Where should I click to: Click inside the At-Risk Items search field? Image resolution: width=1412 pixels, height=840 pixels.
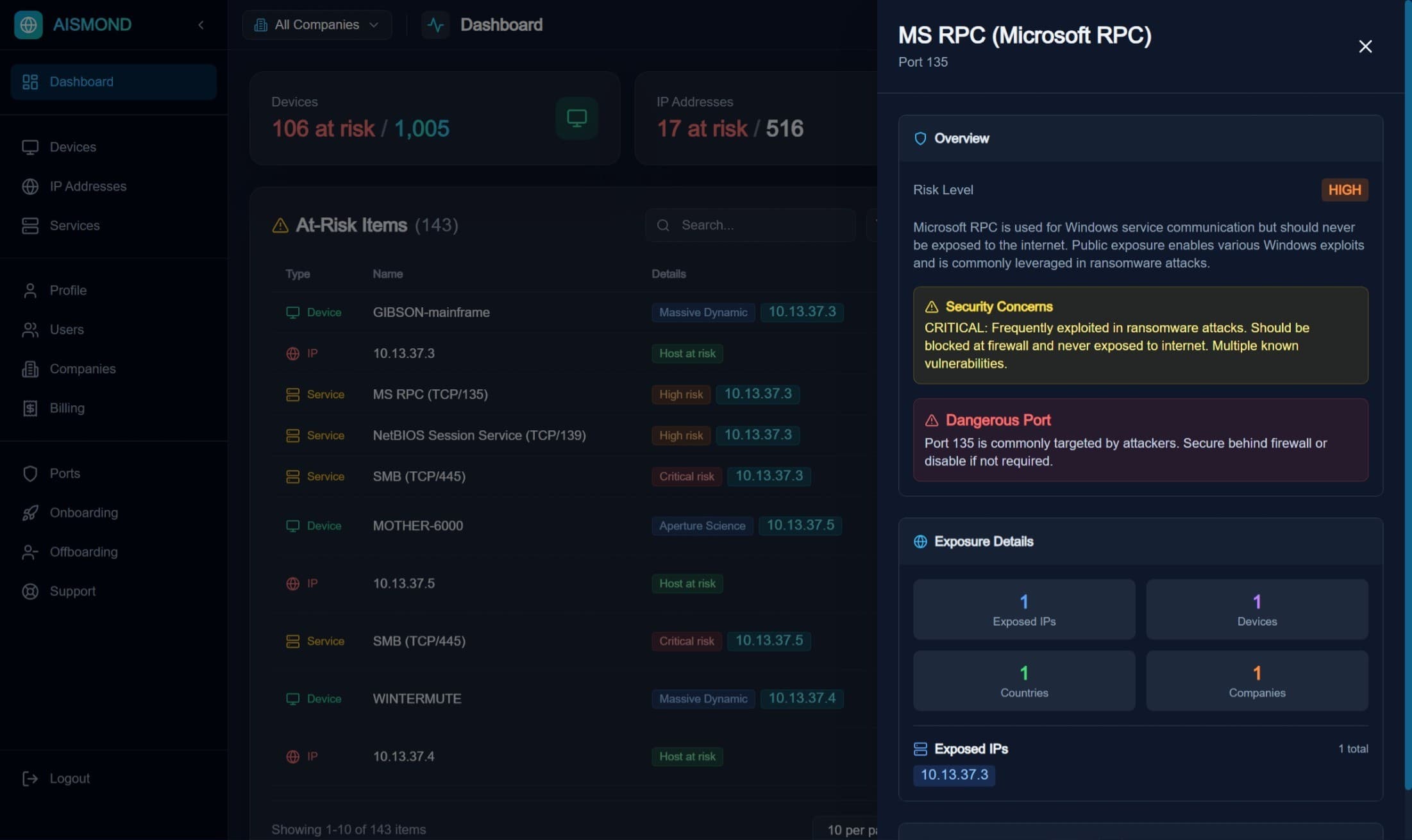pos(749,225)
